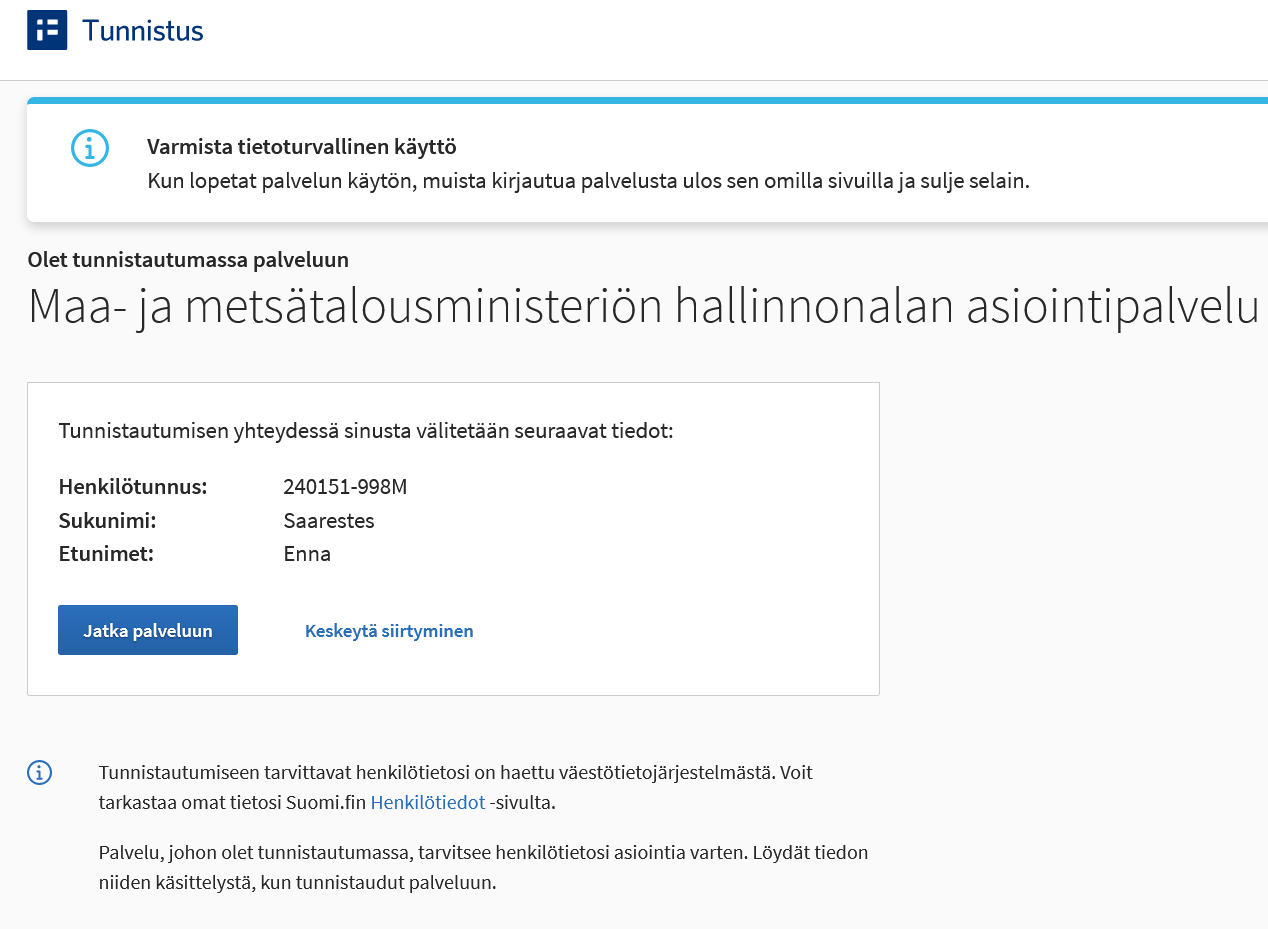This screenshot has width=1268, height=929.
Task: Click the "Jatka palveluun" button
Action: (x=147, y=629)
